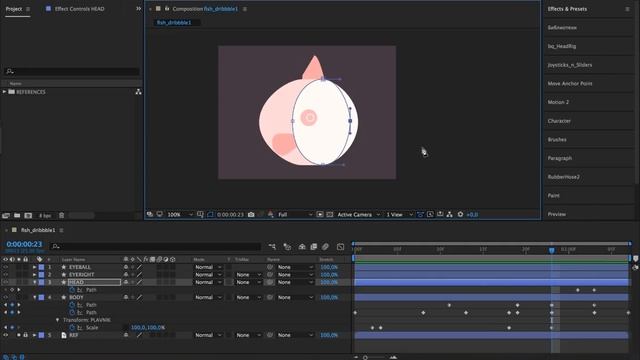This screenshot has height=360, width=640.
Task: Open the project flowchart view icon
Action: [x=138, y=92]
